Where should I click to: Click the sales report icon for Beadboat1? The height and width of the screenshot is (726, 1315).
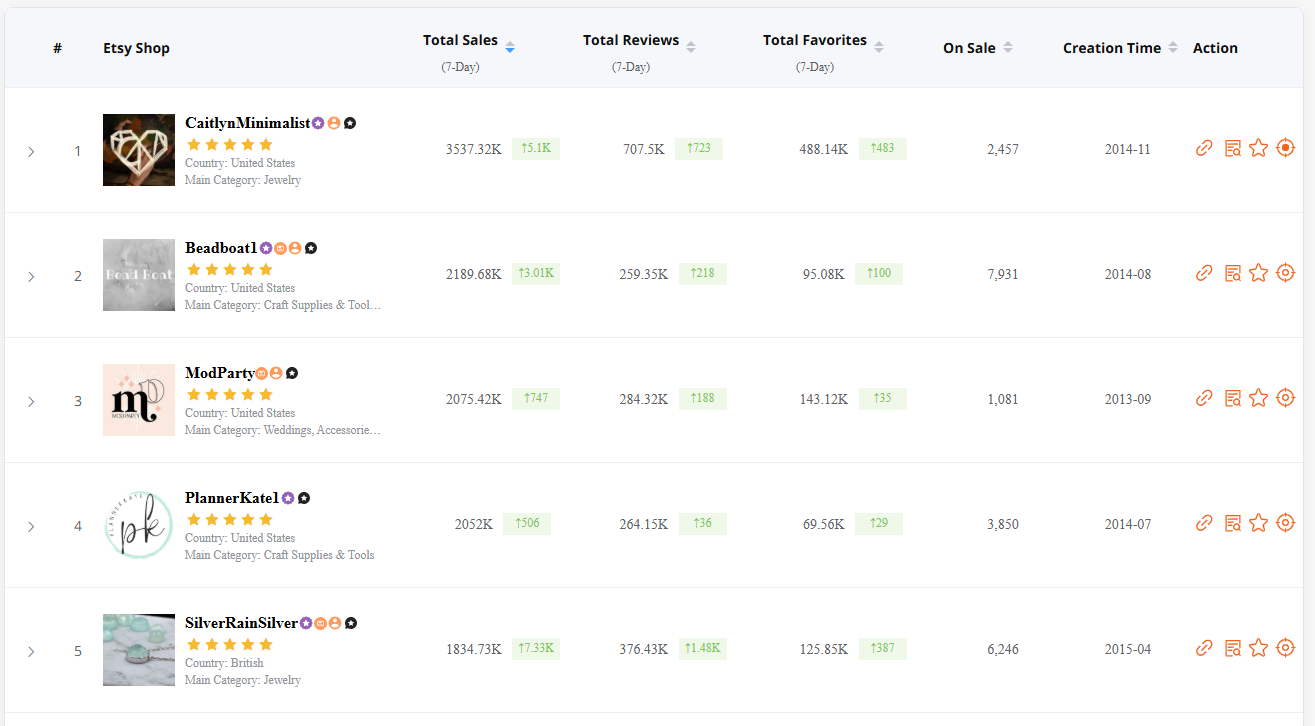[1232, 272]
